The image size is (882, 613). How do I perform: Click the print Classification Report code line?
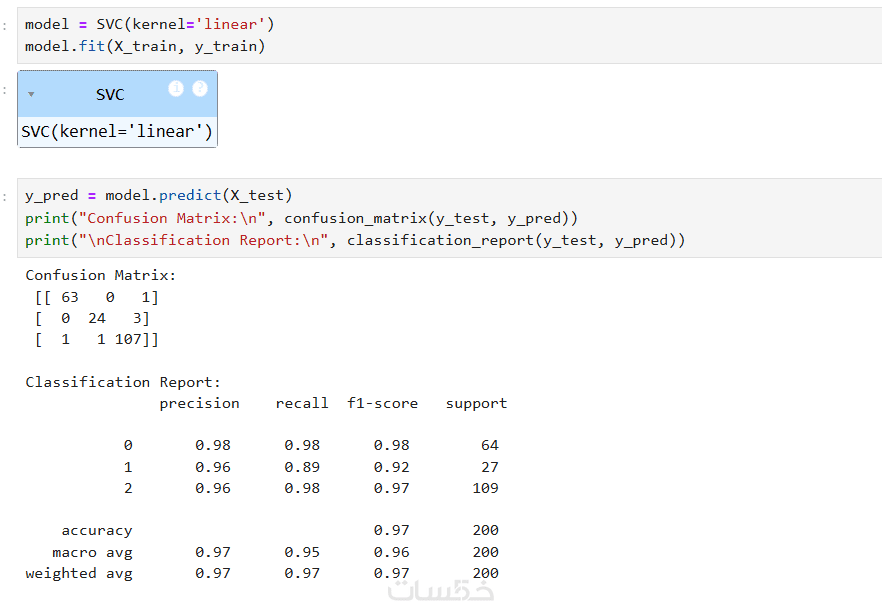click(x=355, y=240)
